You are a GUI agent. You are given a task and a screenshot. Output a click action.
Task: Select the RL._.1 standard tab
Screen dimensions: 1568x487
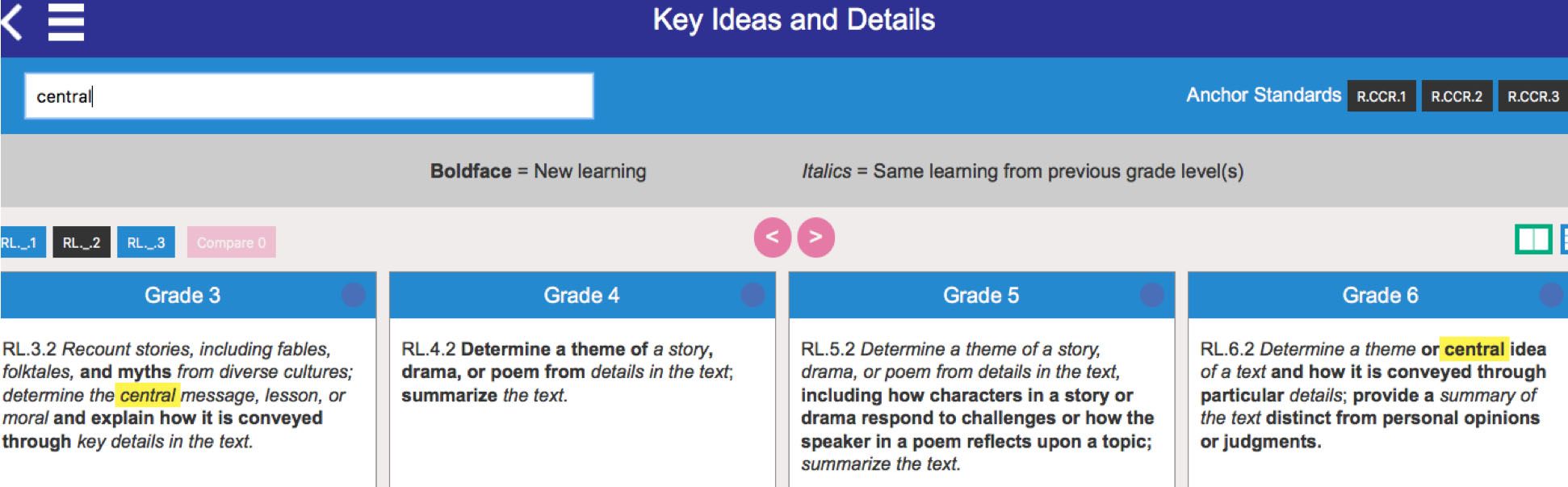point(22,242)
